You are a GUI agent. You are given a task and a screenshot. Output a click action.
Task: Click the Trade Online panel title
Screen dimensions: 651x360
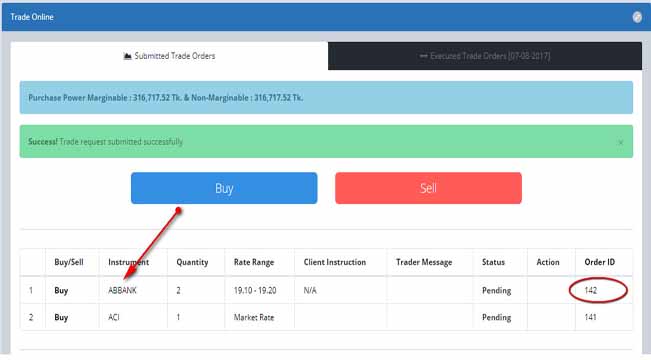tap(32, 17)
